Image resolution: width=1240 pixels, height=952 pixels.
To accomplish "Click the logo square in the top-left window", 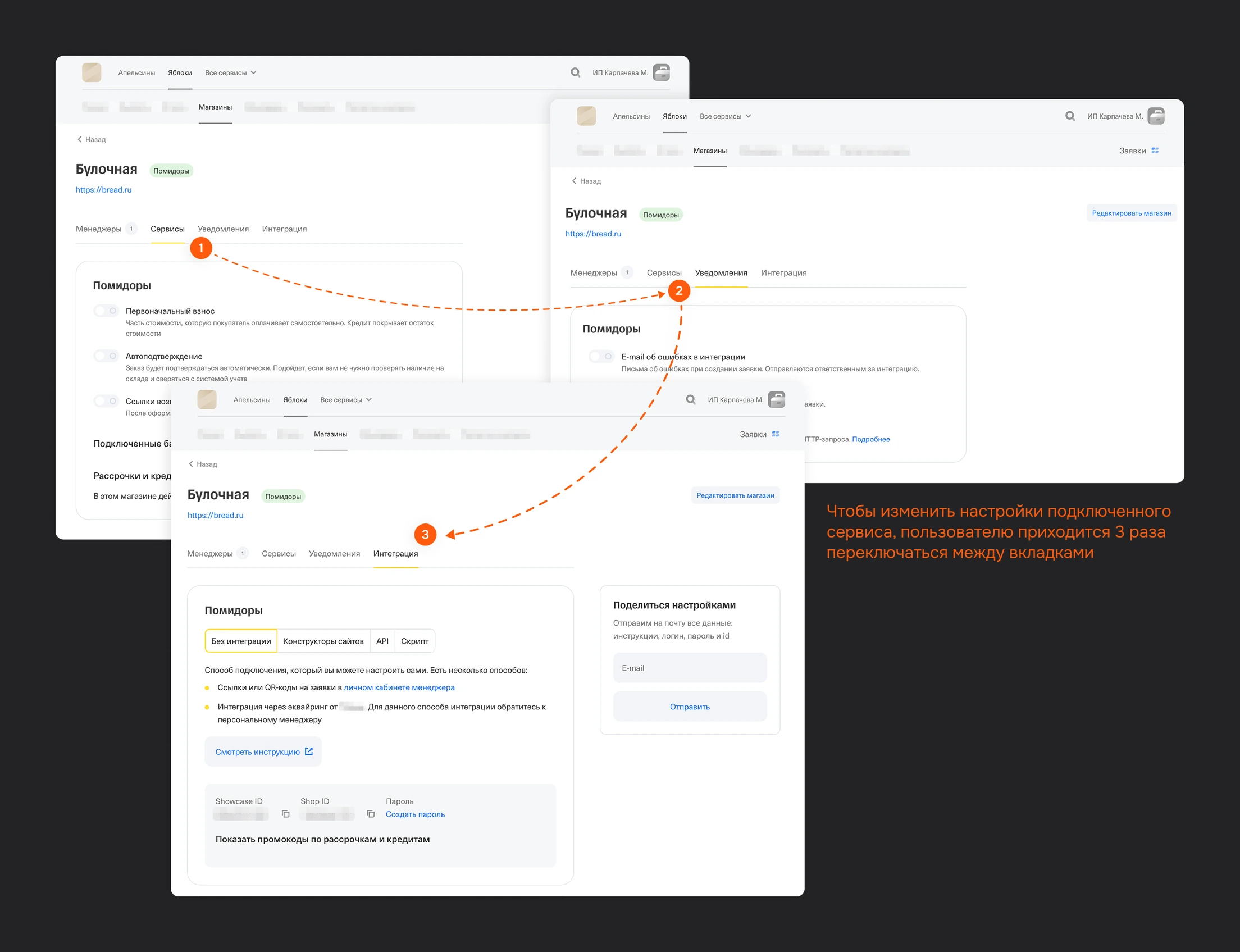I will (x=92, y=72).
